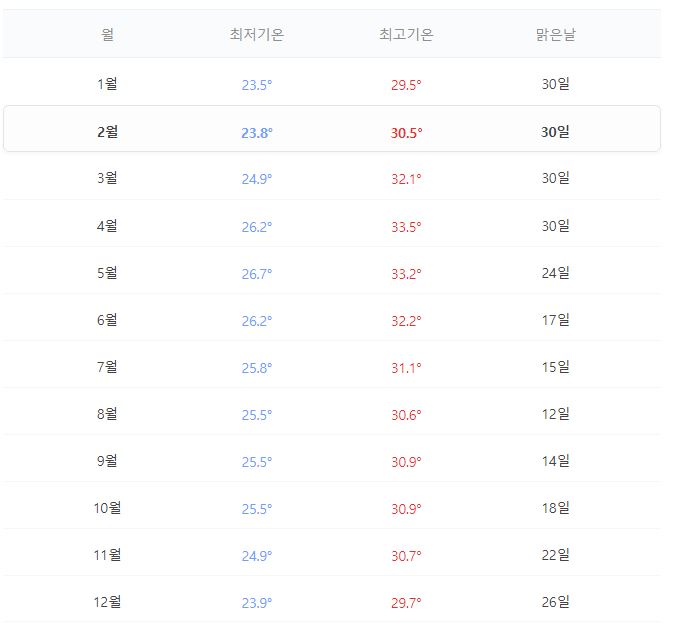Select the 9월 row label
Viewport: 677px width, 637px height.
click(108, 461)
